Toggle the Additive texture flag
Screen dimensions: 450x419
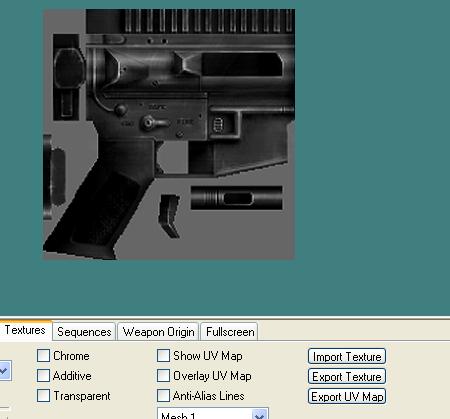pos(43,376)
